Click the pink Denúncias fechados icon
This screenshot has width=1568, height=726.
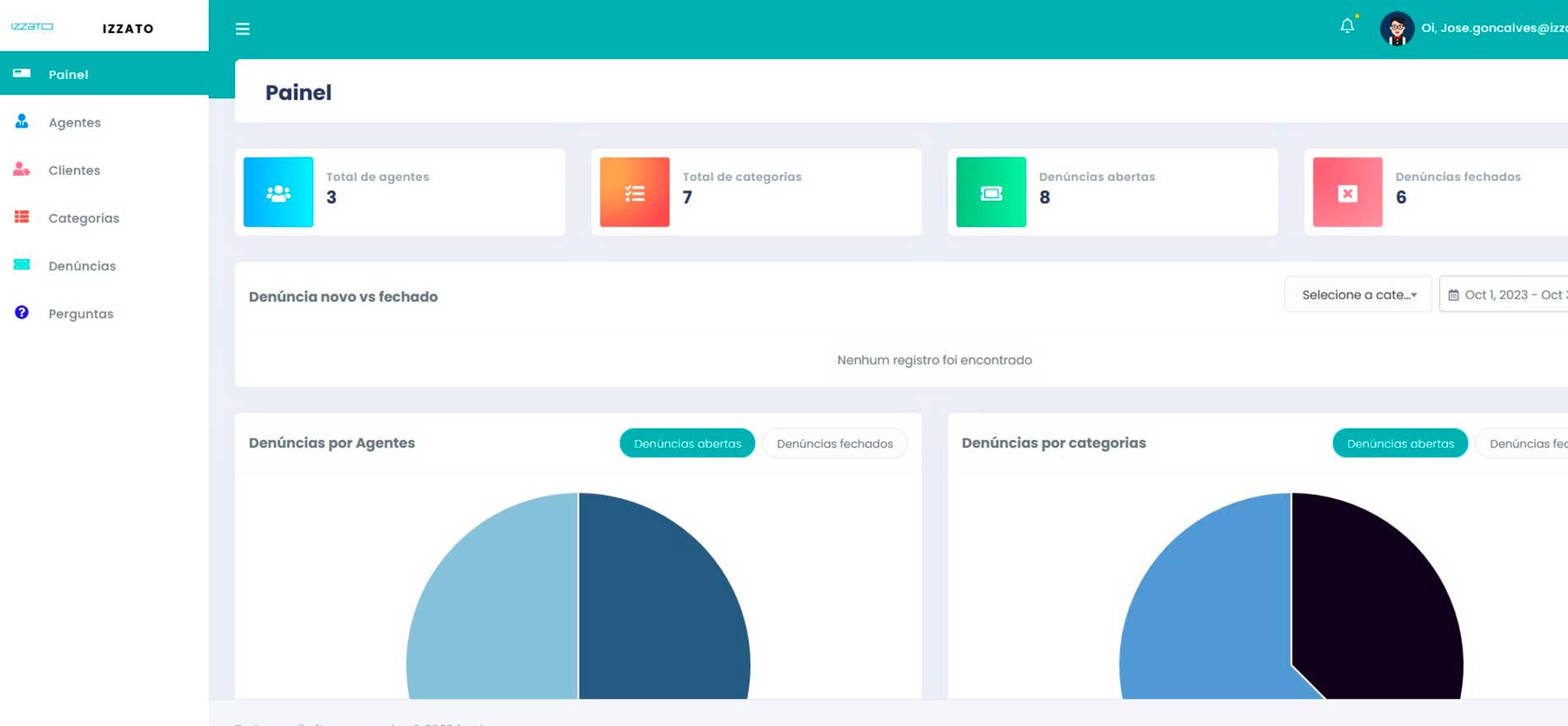(x=1347, y=192)
